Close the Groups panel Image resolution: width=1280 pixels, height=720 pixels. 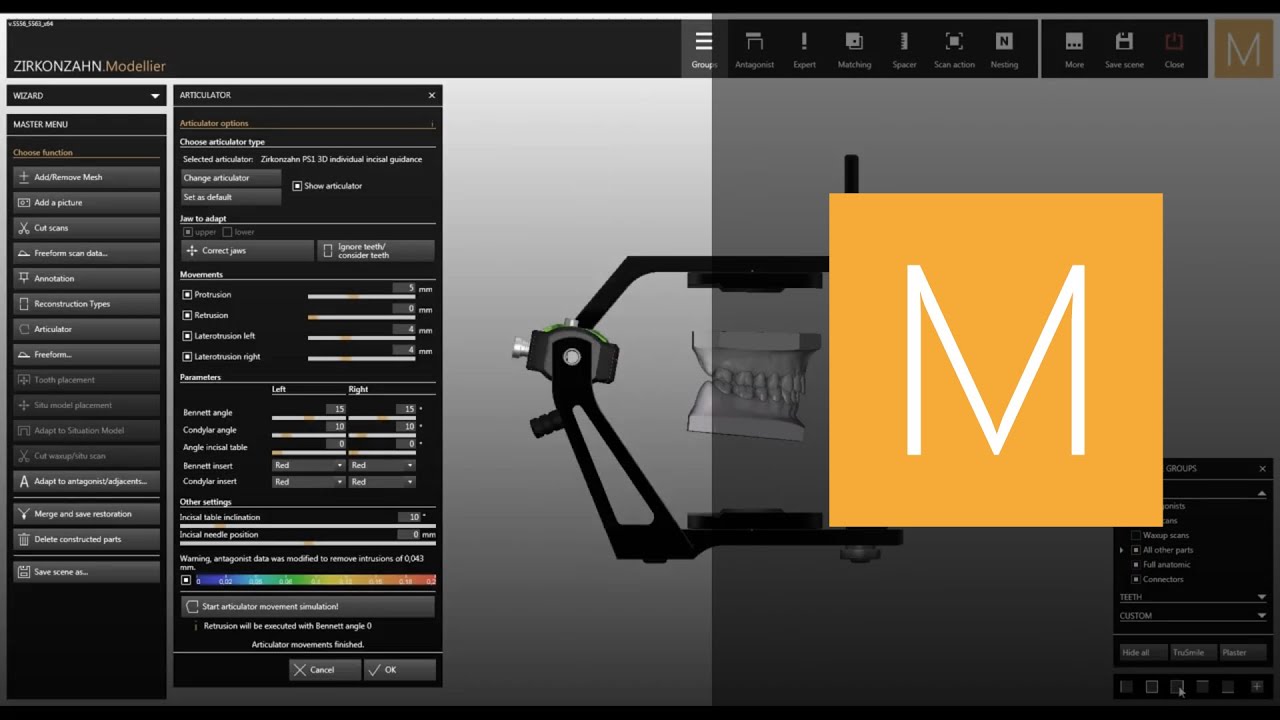pyautogui.click(x=1262, y=468)
